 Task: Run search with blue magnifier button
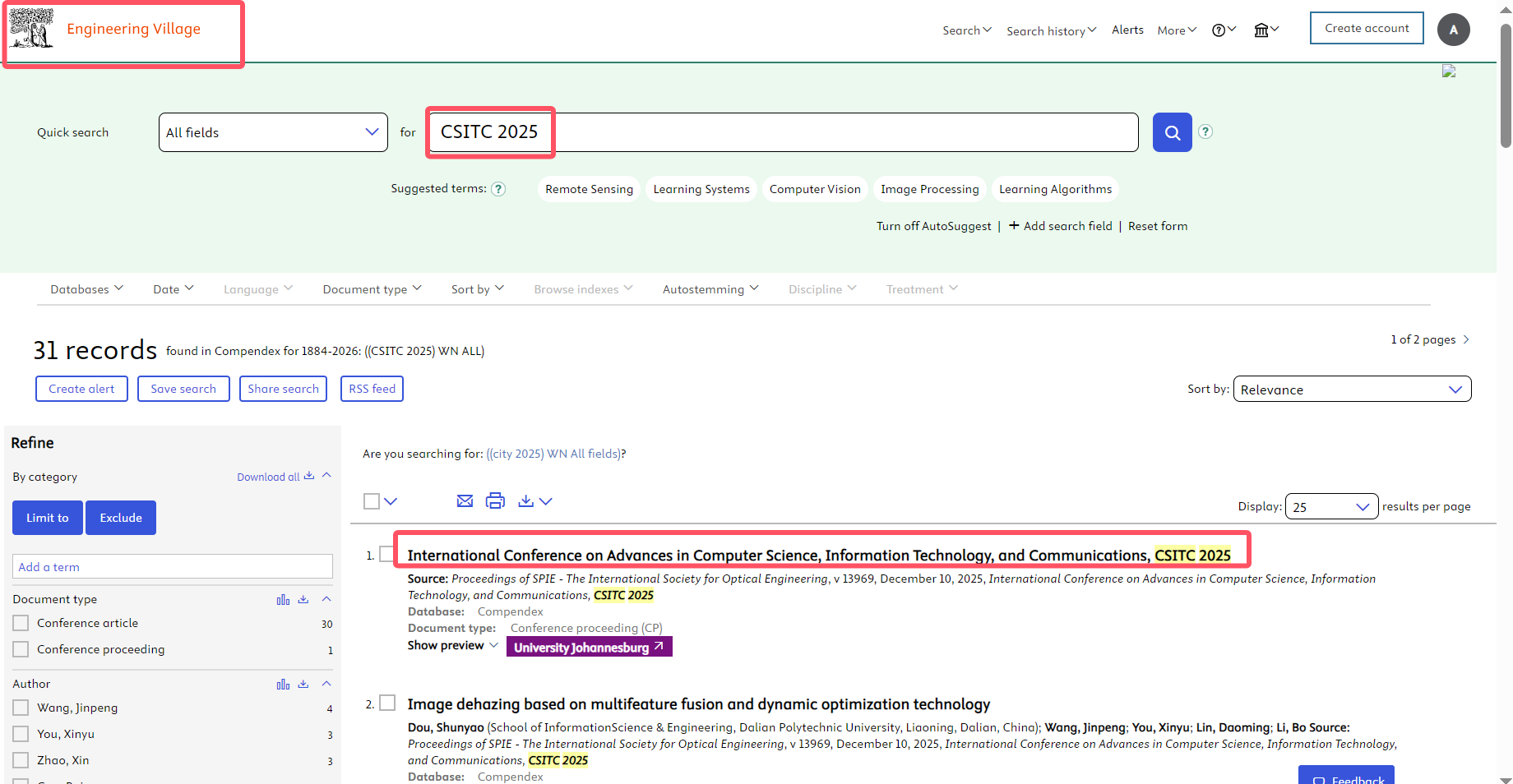coord(1172,132)
